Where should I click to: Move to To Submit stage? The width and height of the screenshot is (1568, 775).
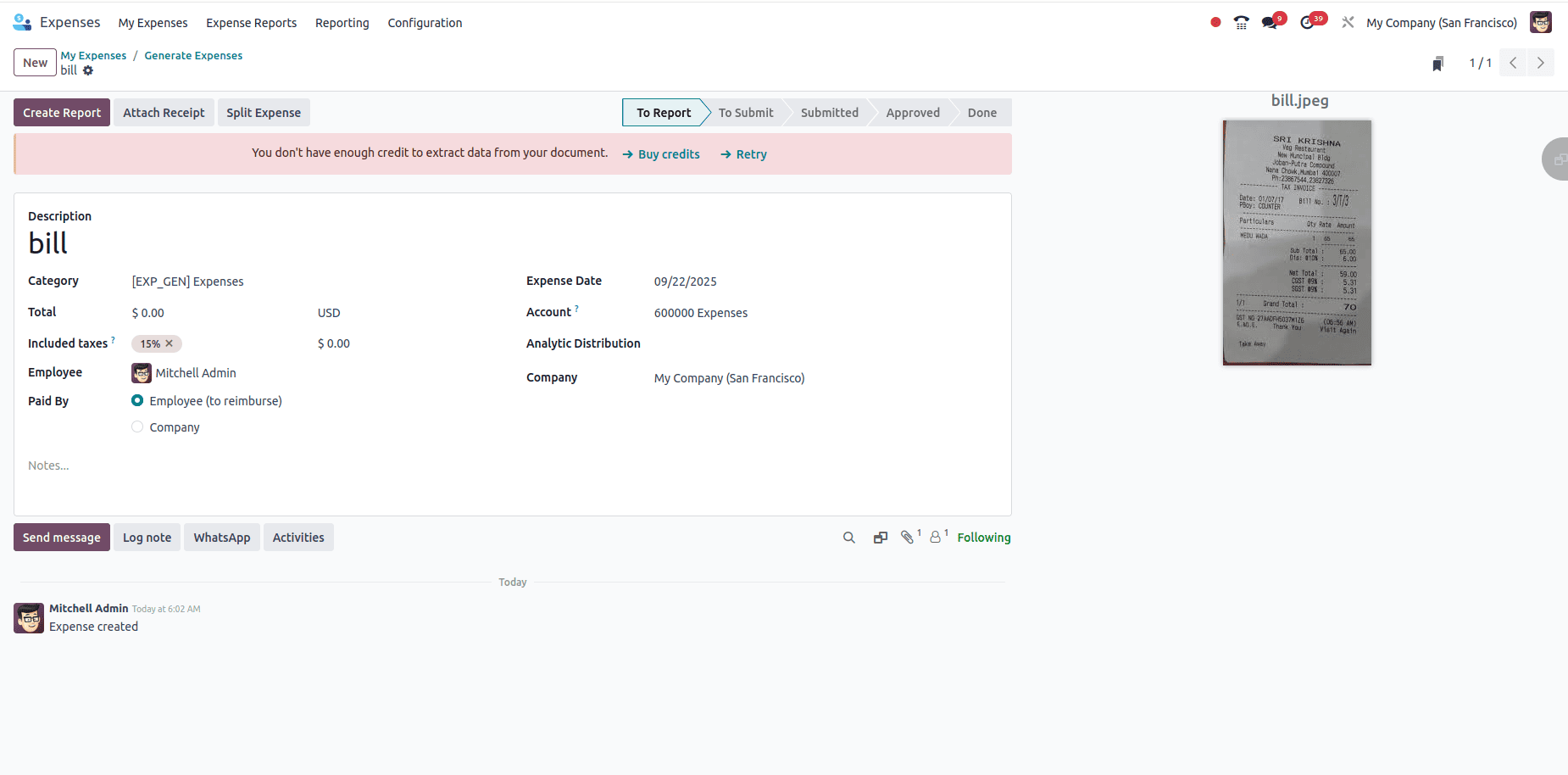click(746, 112)
